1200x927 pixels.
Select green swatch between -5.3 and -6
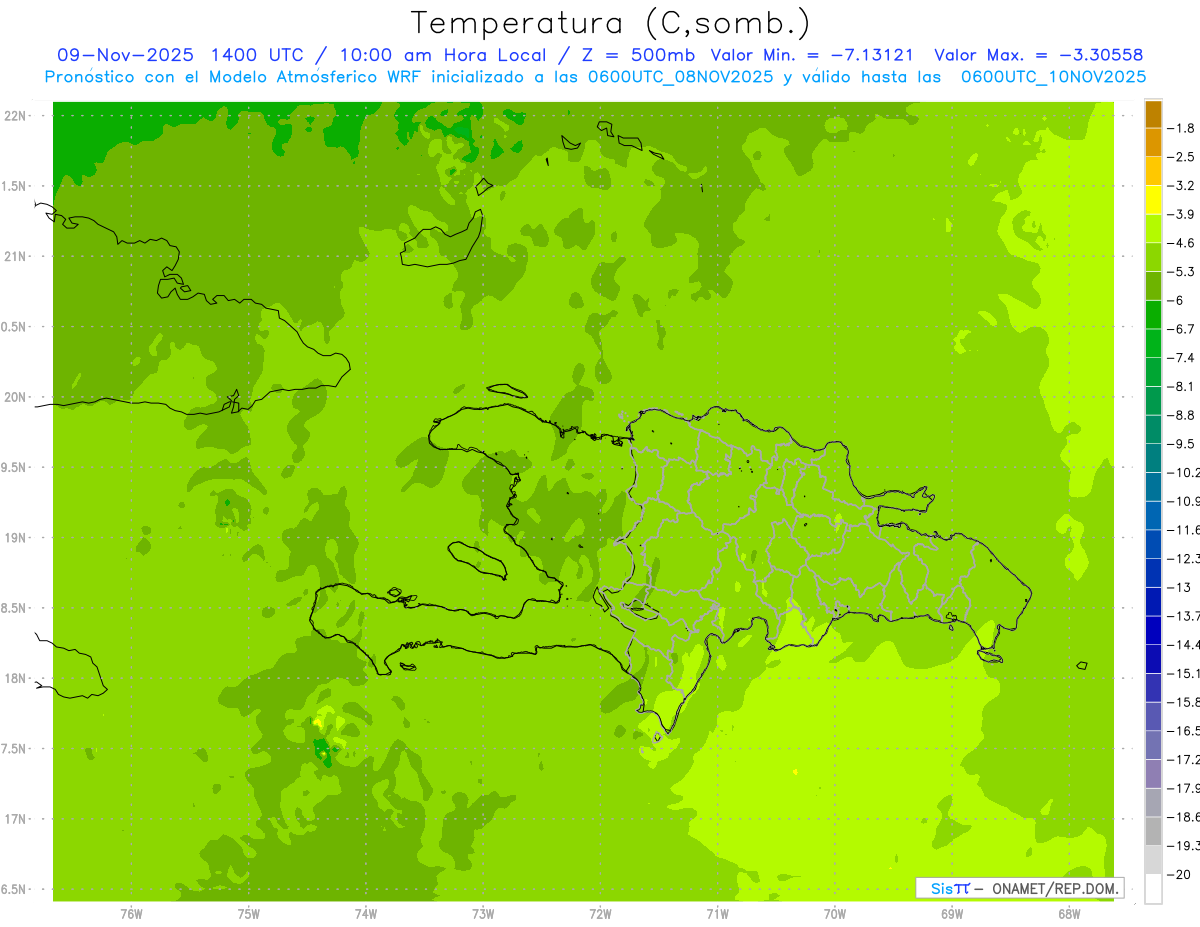point(1153,286)
